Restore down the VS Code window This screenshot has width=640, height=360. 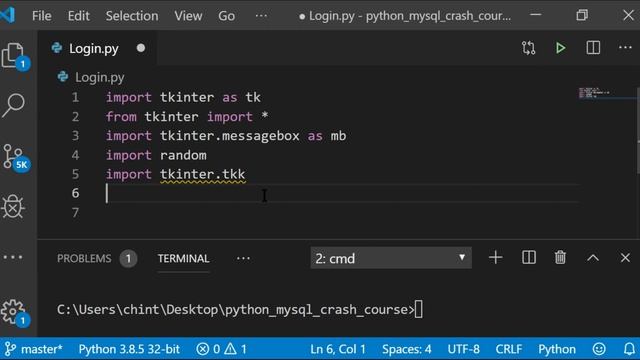582,15
